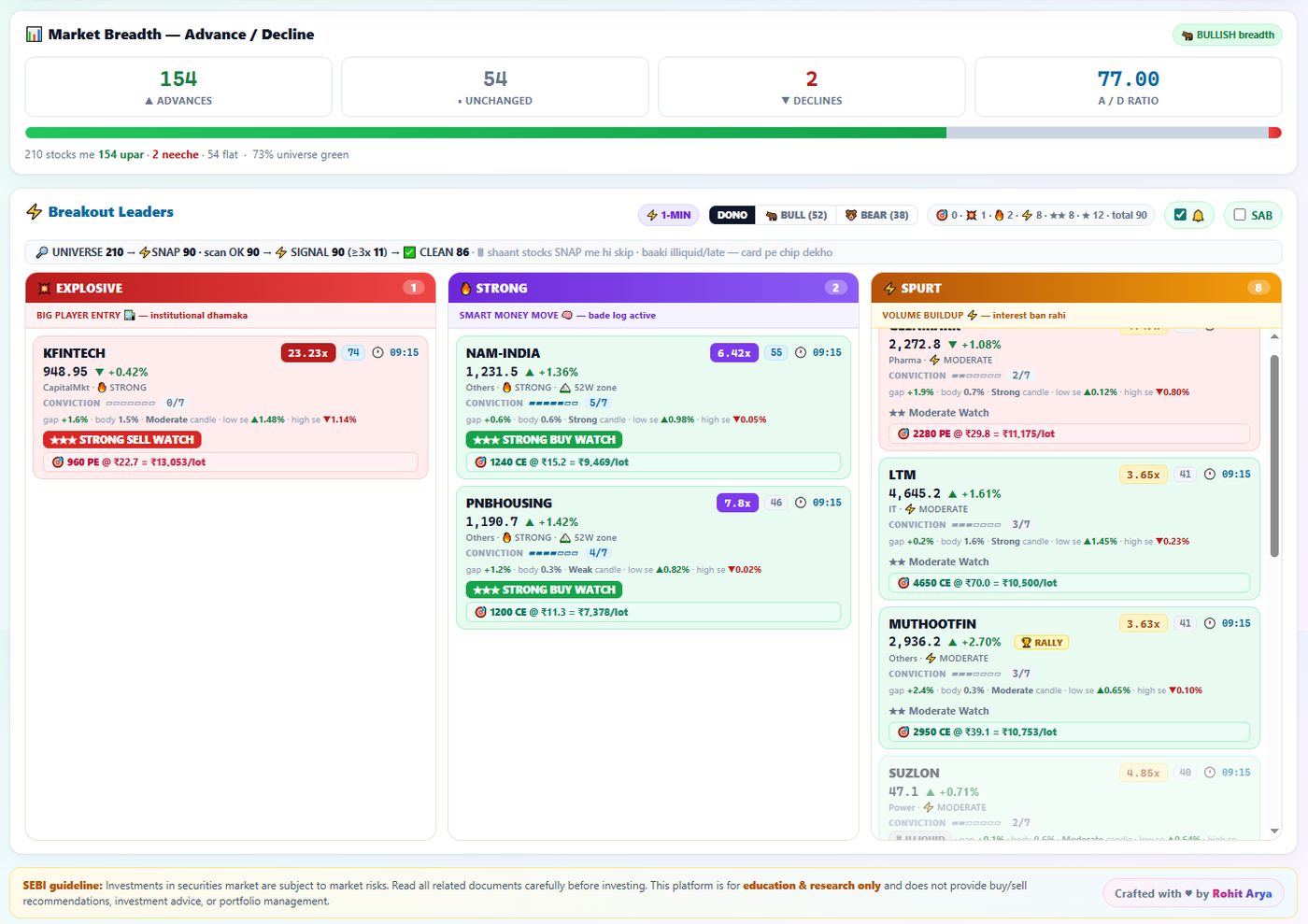Click the RALLY badge on MUTHOOTFIN

(1042, 643)
